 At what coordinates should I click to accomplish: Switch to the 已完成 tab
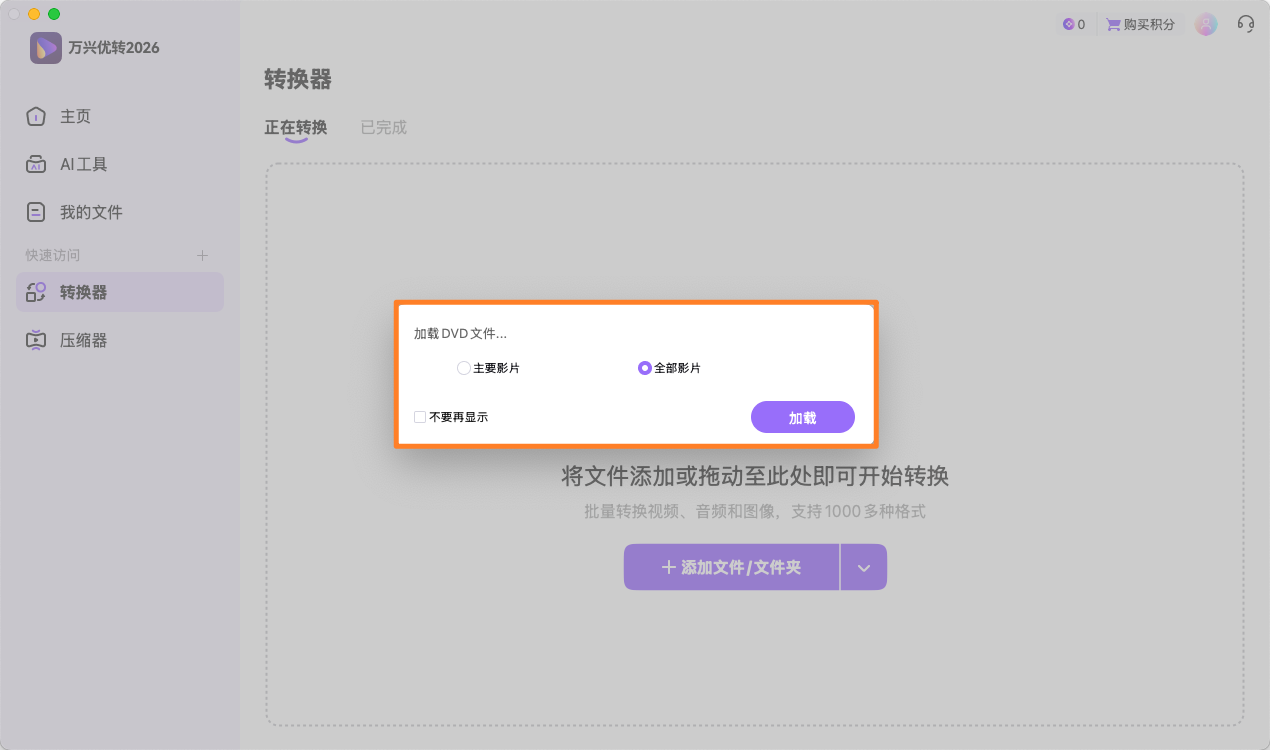click(383, 128)
